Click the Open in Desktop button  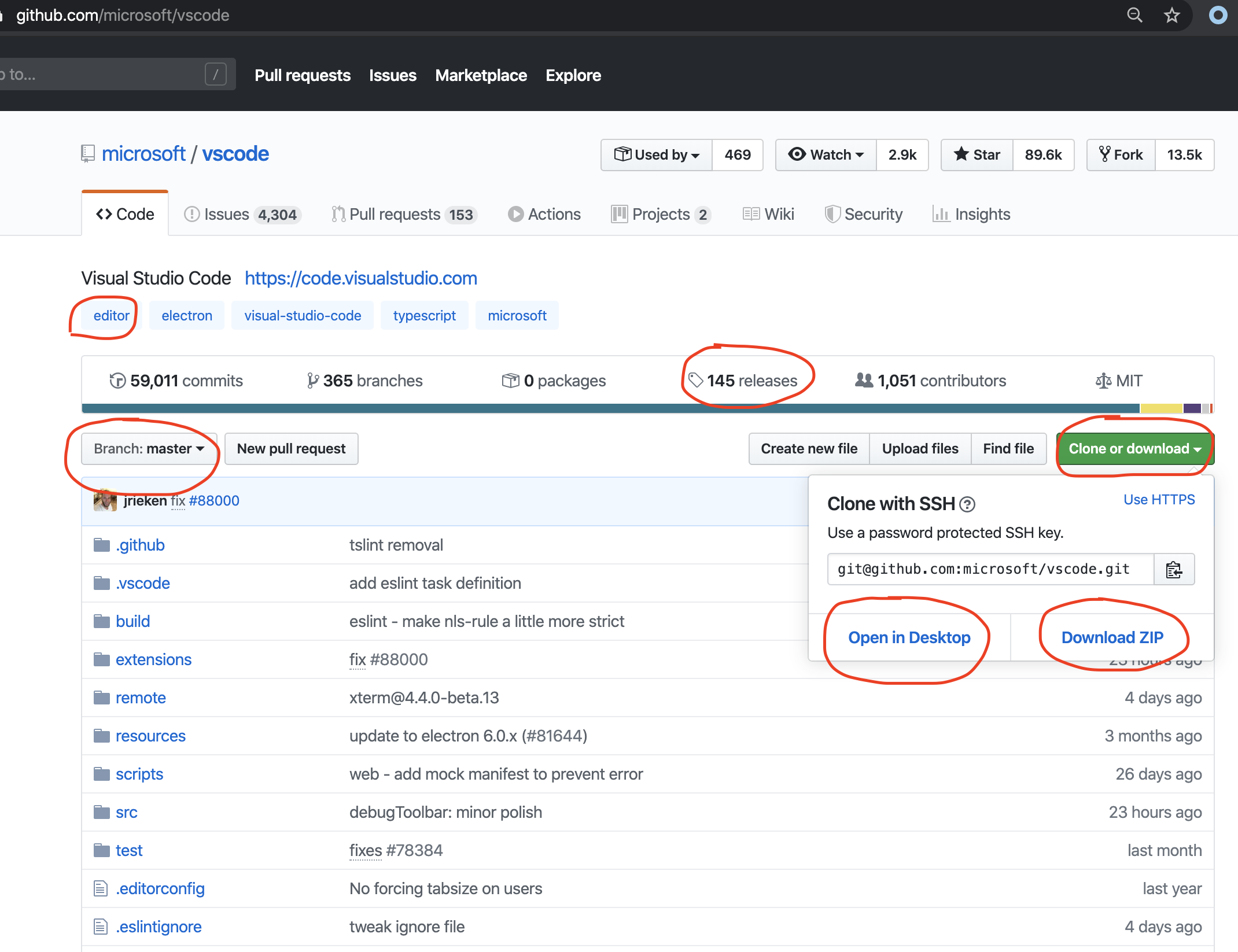click(909, 637)
